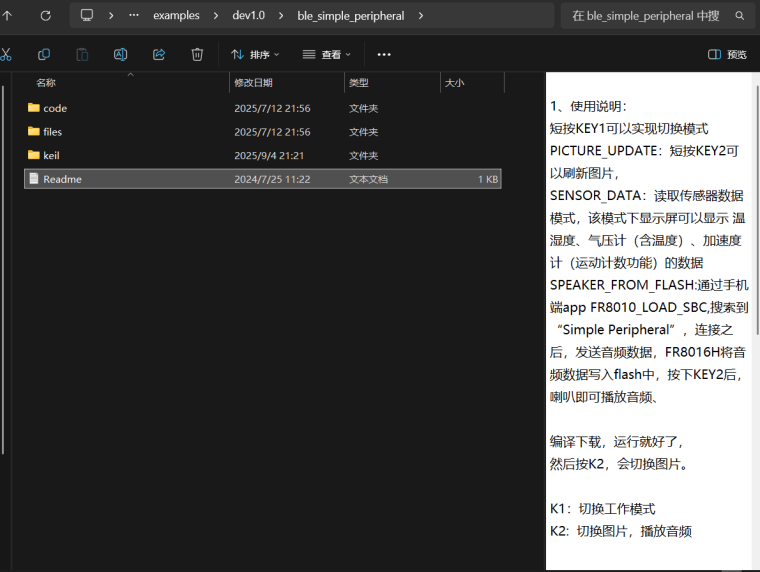Image resolution: width=760 pixels, height=572 pixels.
Task: Open the See more (…) toolbar menu
Action: pos(384,54)
